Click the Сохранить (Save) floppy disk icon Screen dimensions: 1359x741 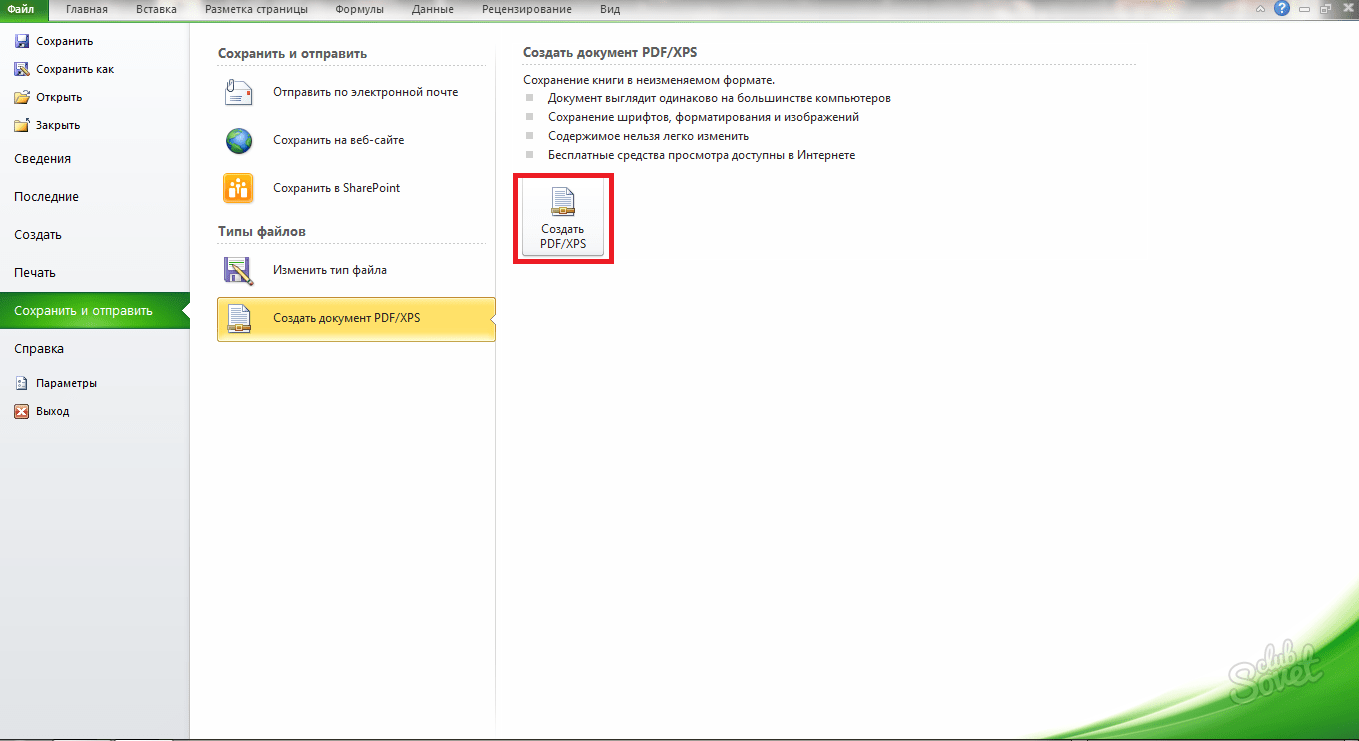click(22, 41)
